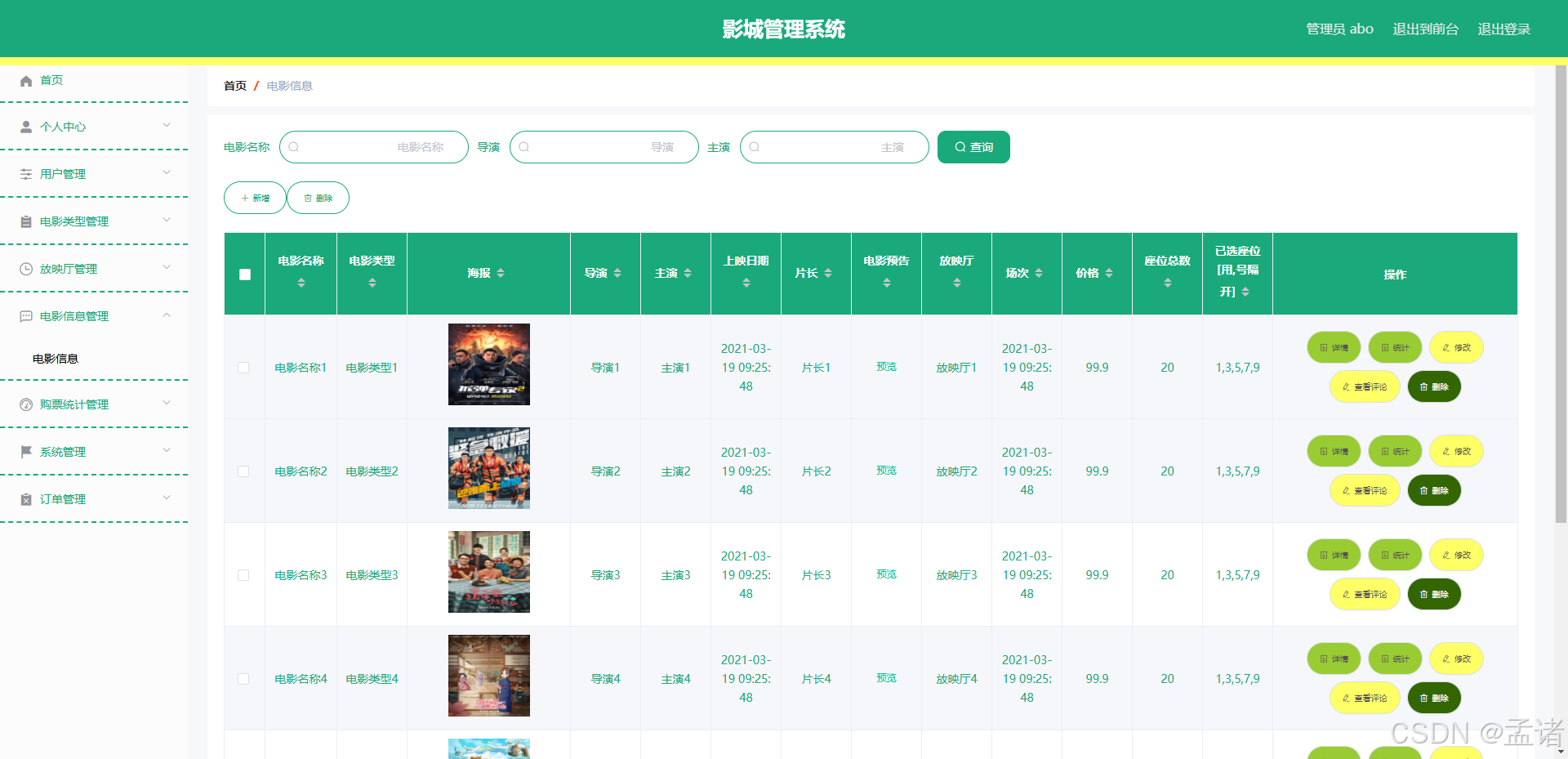Sort by 座位总数 column arrows
Image resolution: width=1568 pixels, height=759 pixels.
(1168, 283)
